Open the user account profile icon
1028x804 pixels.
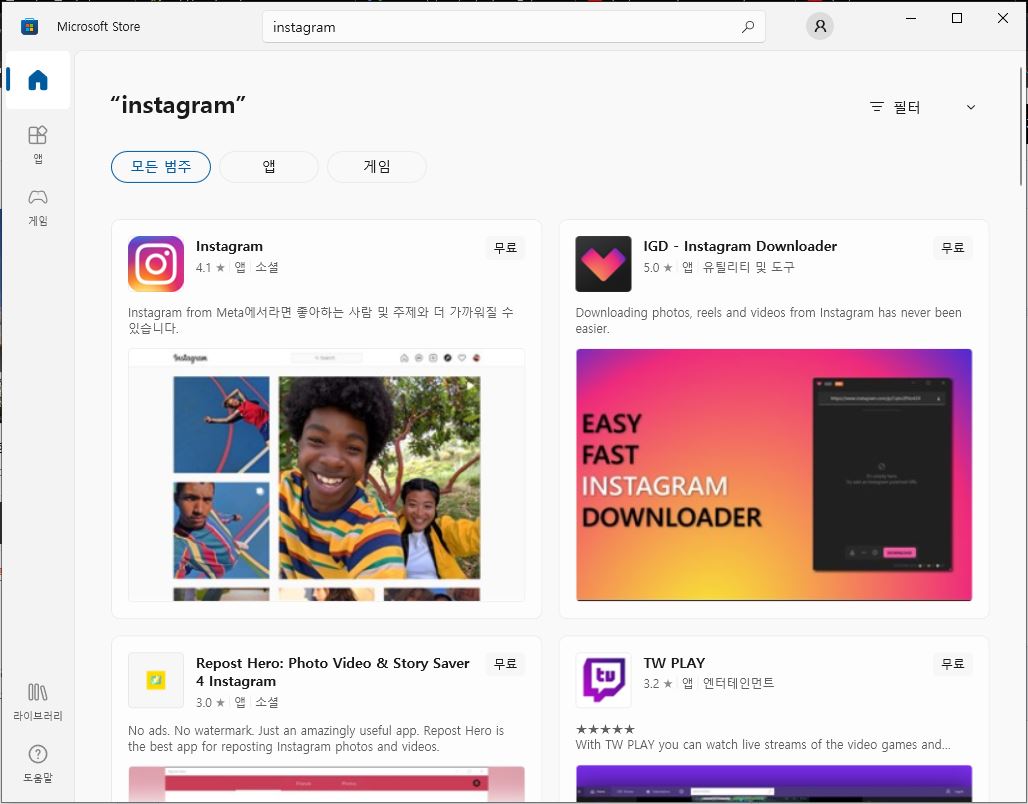tap(820, 26)
